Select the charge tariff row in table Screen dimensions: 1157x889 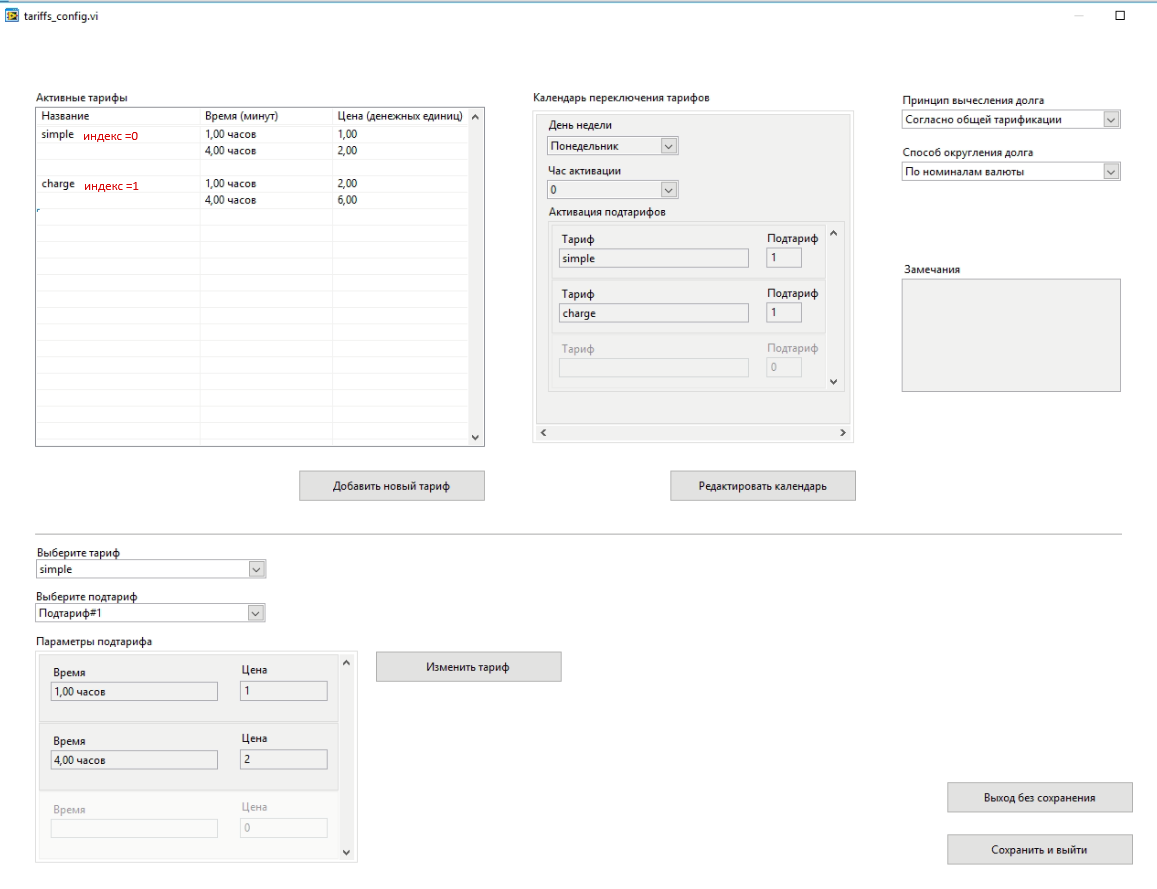tap(58, 184)
